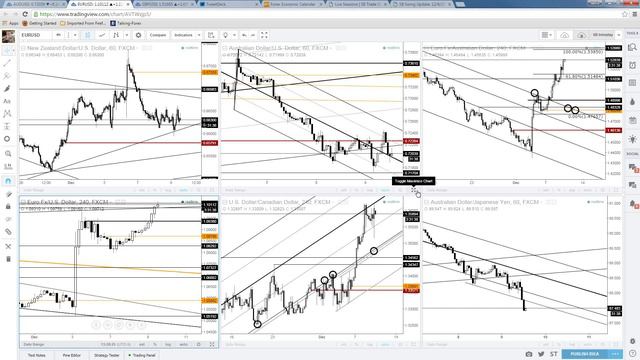This screenshot has height=360, width=640.
Task: Open the Pine Editor tab
Action: tap(71, 355)
